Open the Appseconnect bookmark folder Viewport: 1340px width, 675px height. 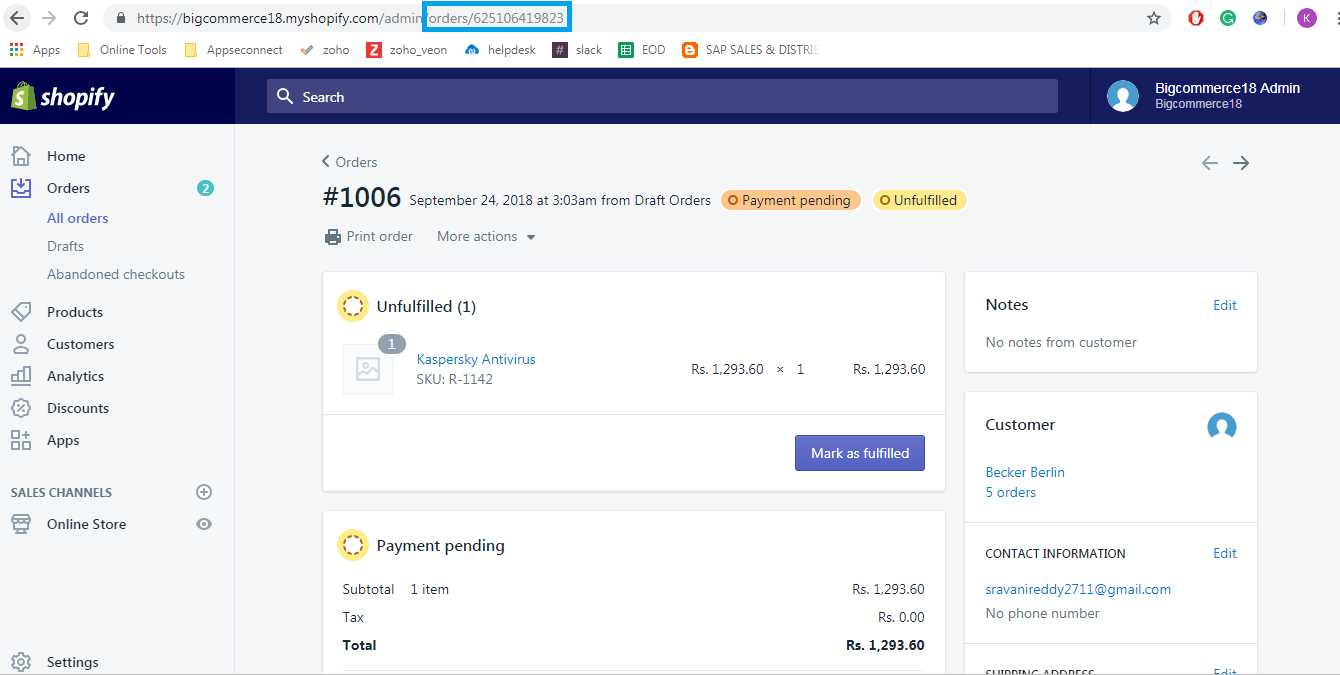(233, 49)
